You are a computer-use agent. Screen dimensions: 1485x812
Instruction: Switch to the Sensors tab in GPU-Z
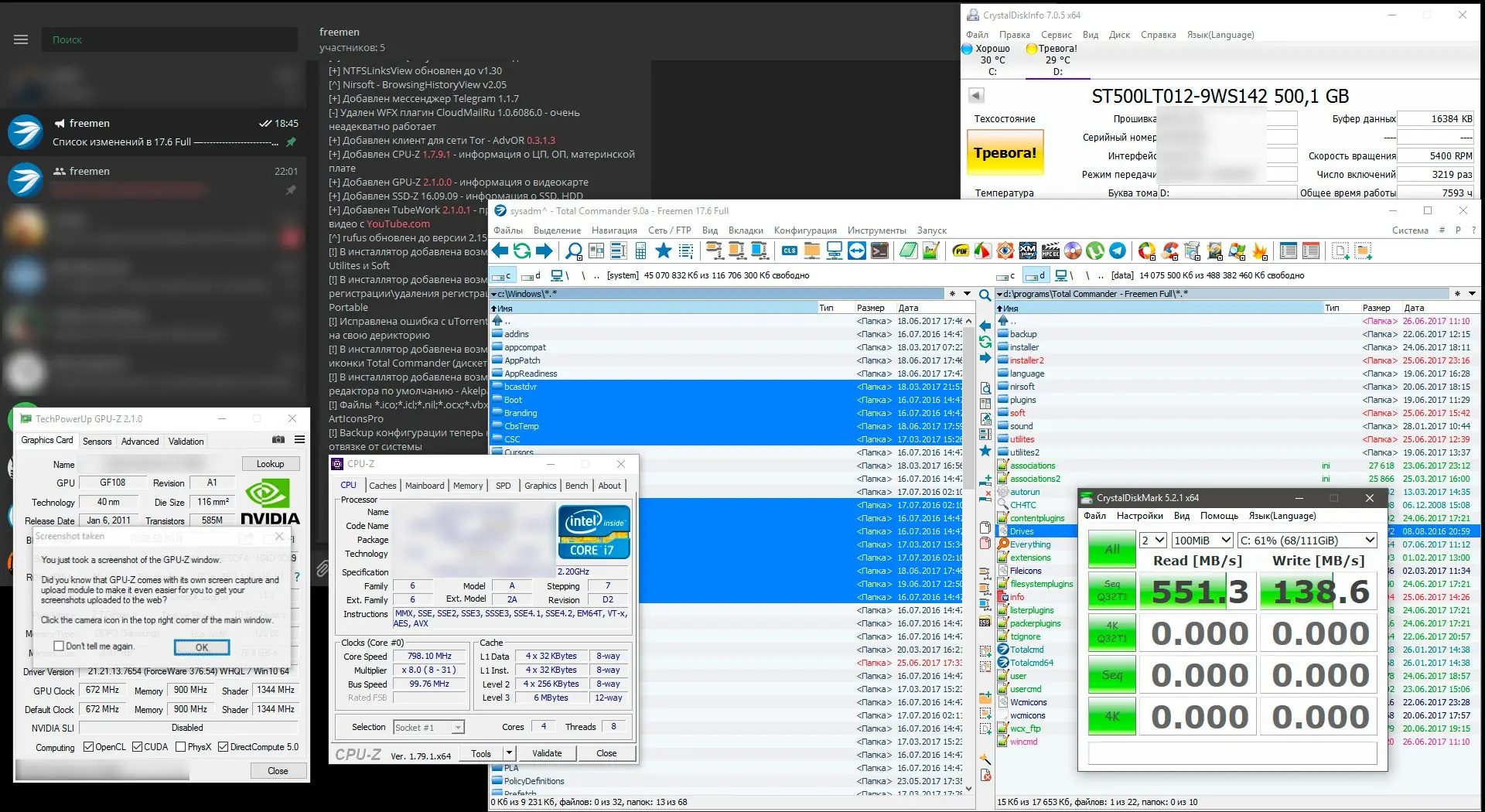tap(97, 442)
